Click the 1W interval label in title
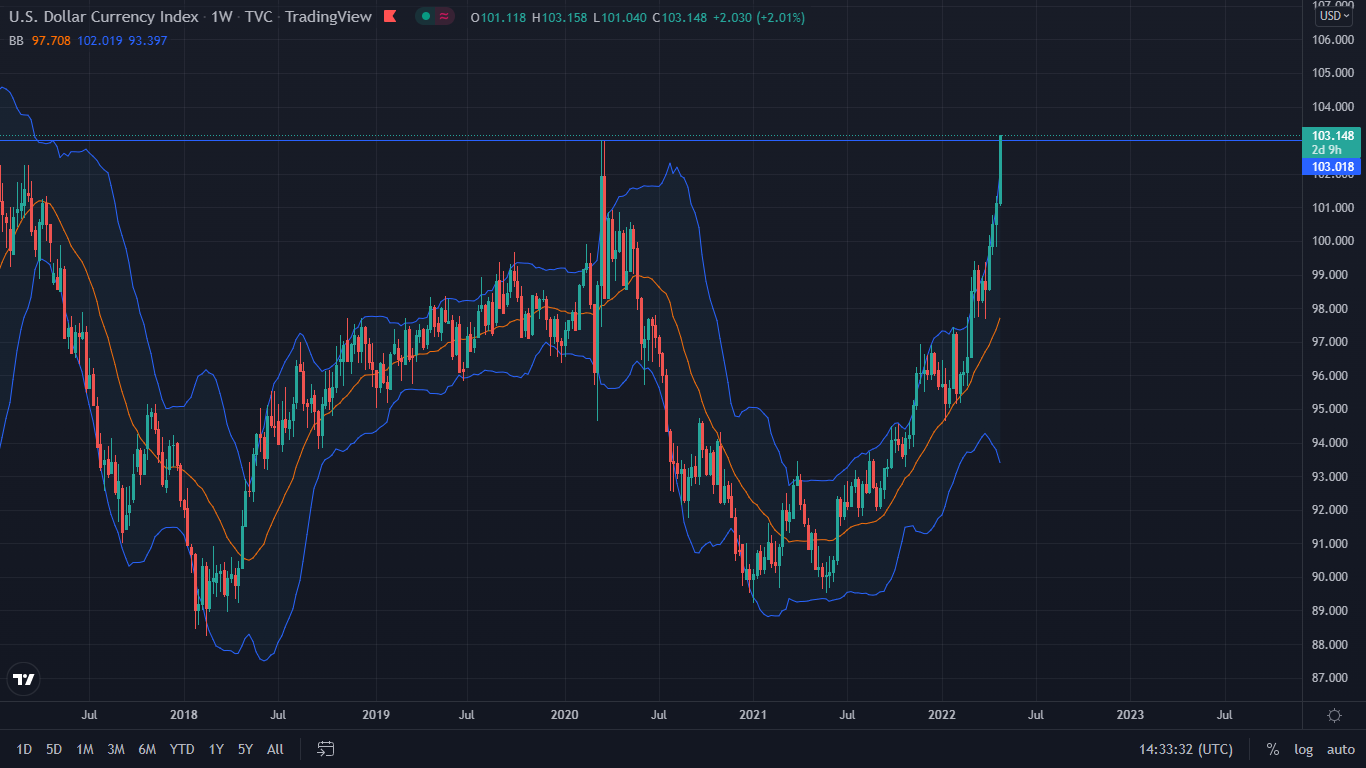Viewport: 1366px width, 768px height. point(222,17)
